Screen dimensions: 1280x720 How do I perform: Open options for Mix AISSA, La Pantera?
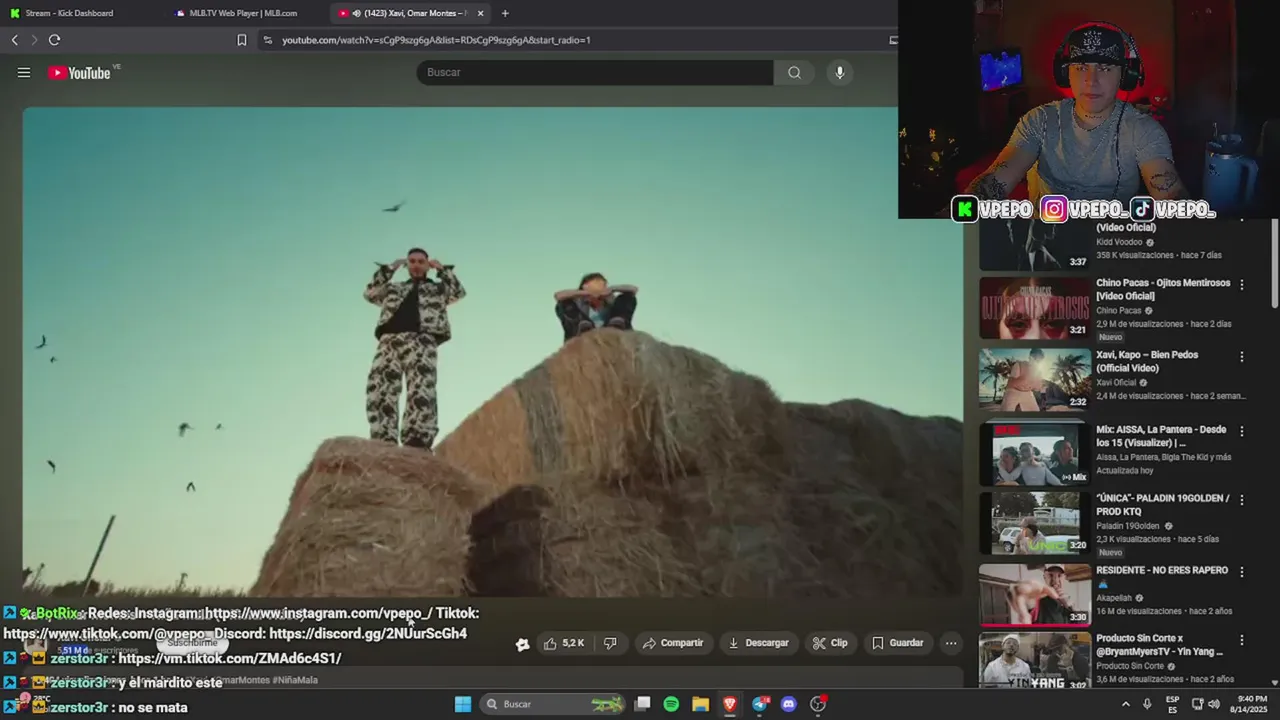tap(1242, 431)
